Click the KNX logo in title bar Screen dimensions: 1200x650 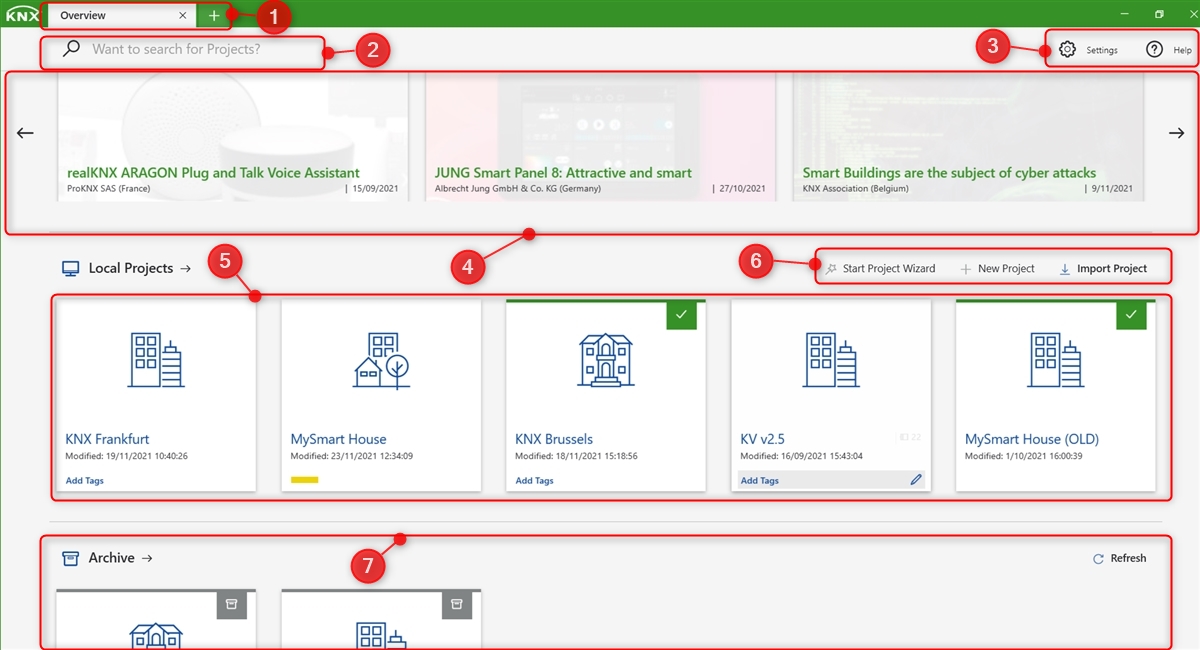coord(22,15)
